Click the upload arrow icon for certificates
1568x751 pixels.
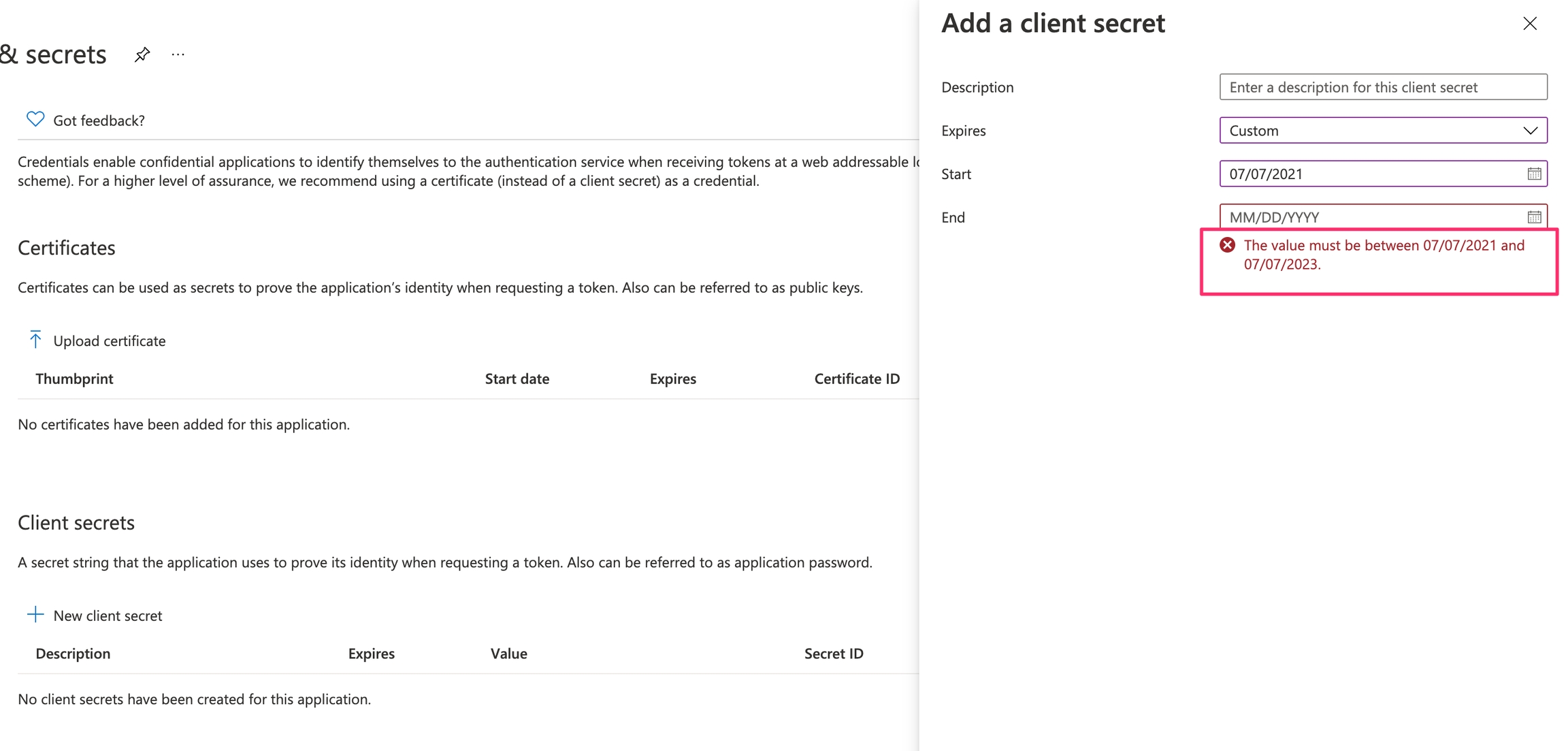pos(35,339)
